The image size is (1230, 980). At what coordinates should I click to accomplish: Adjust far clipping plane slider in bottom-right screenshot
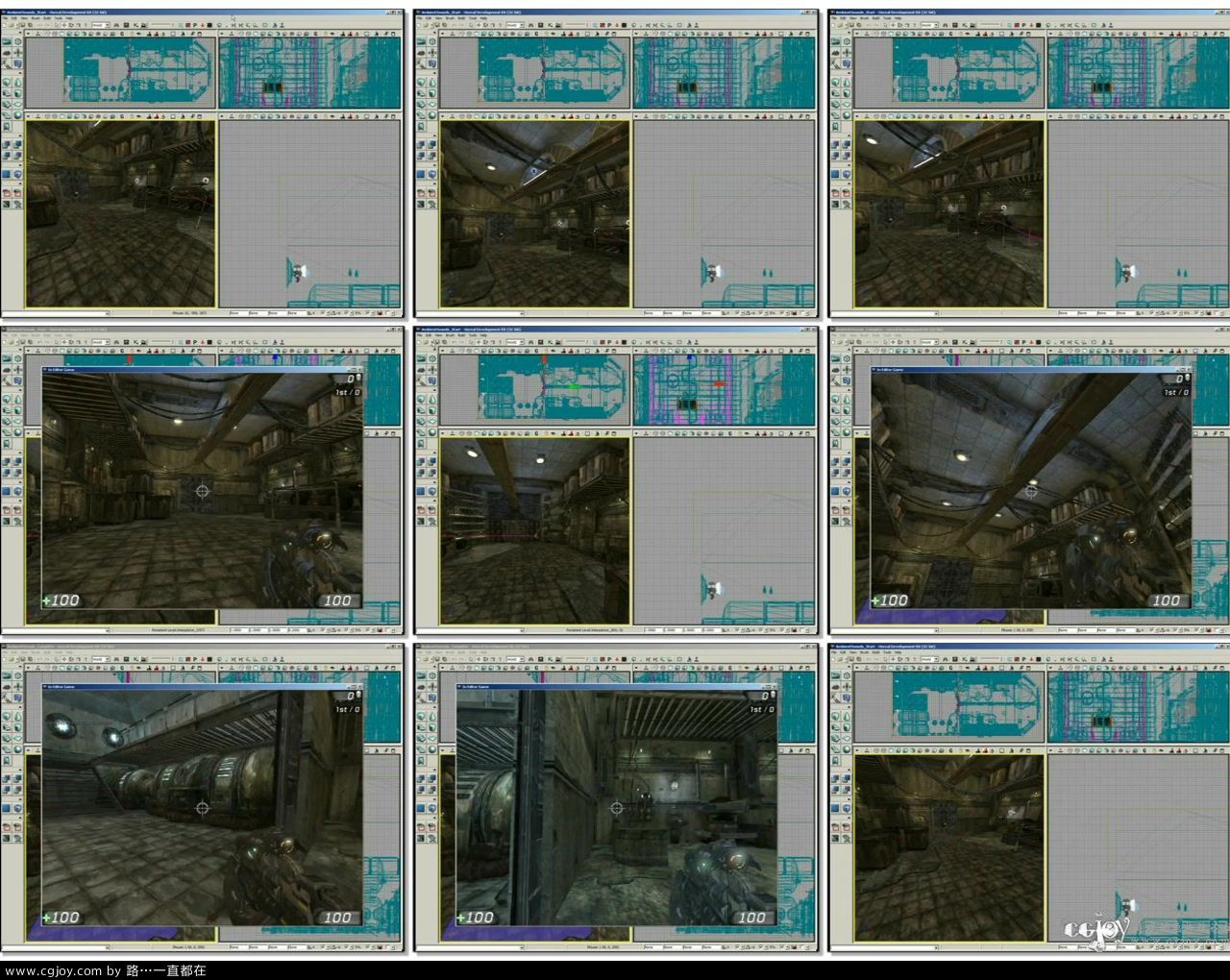point(992,659)
